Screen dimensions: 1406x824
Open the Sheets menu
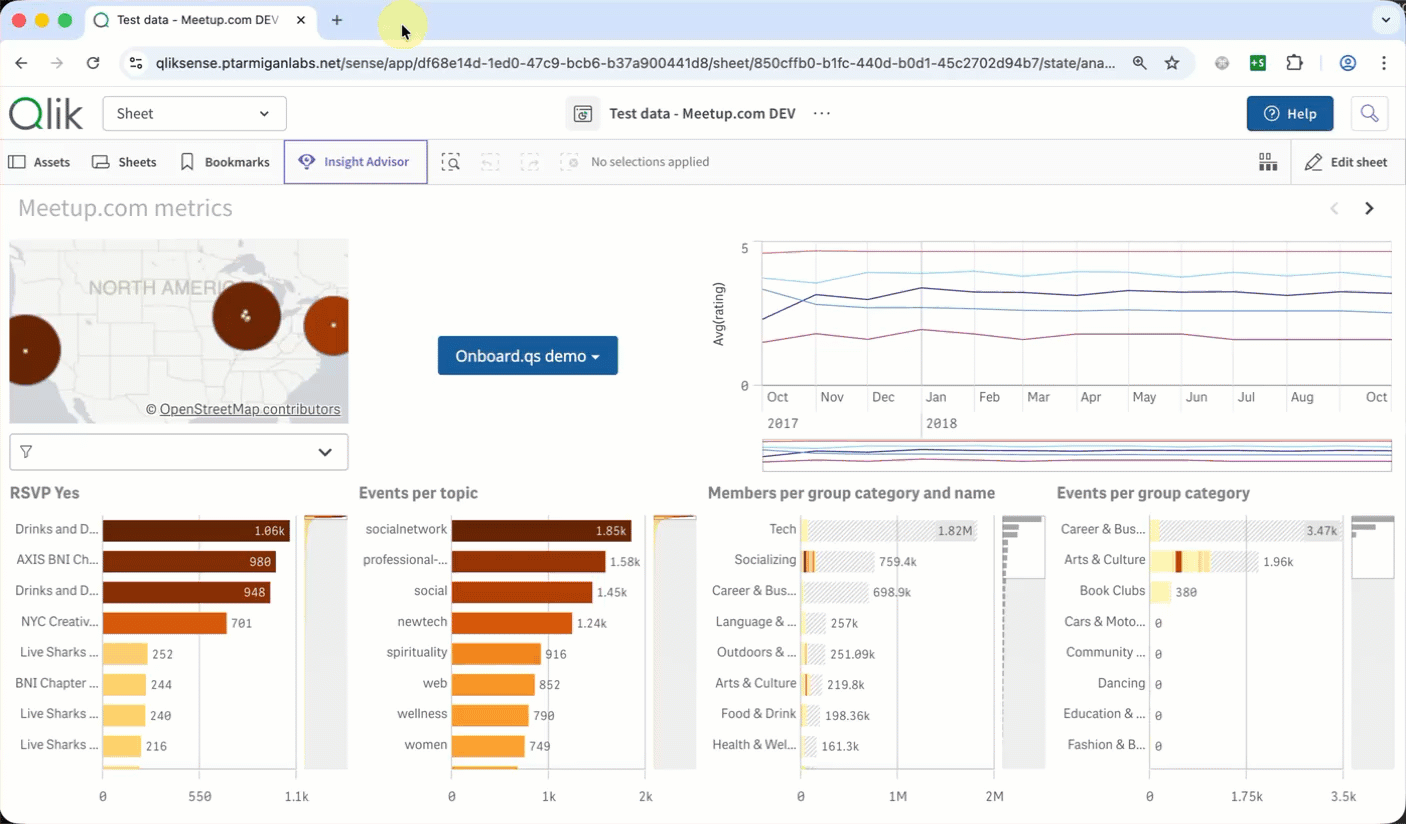pos(124,162)
